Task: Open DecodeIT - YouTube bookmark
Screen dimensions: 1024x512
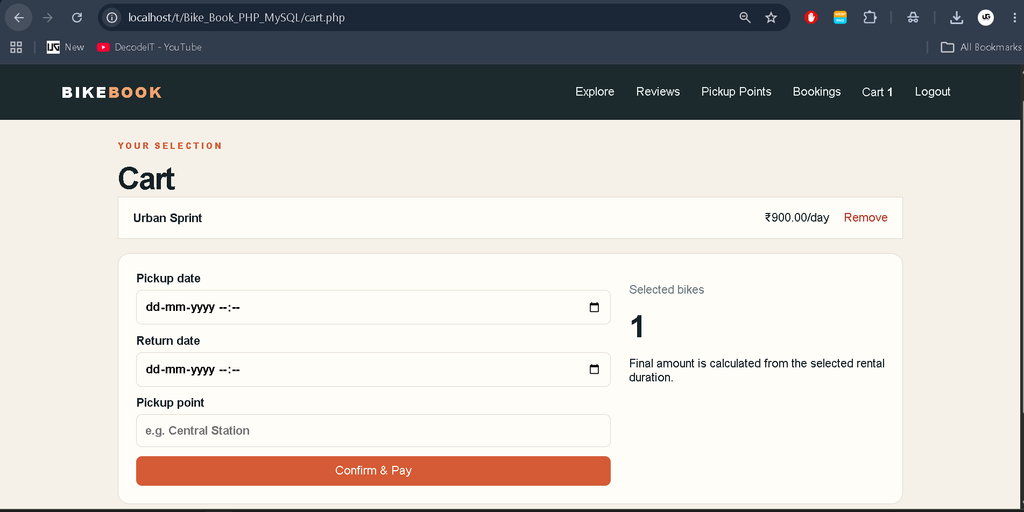Action: click(x=149, y=47)
